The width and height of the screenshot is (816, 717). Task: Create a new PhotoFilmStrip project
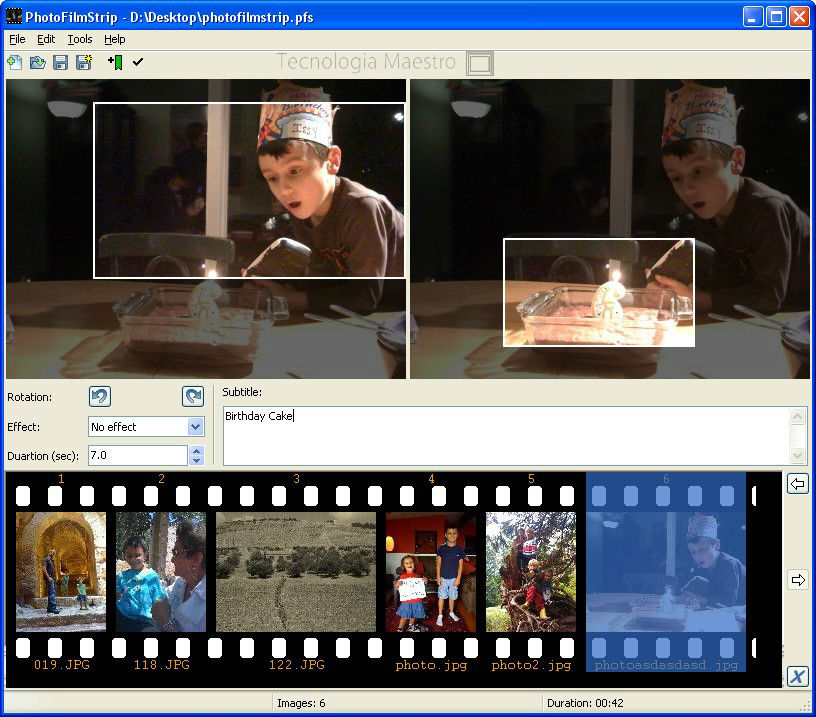[15, 62]
